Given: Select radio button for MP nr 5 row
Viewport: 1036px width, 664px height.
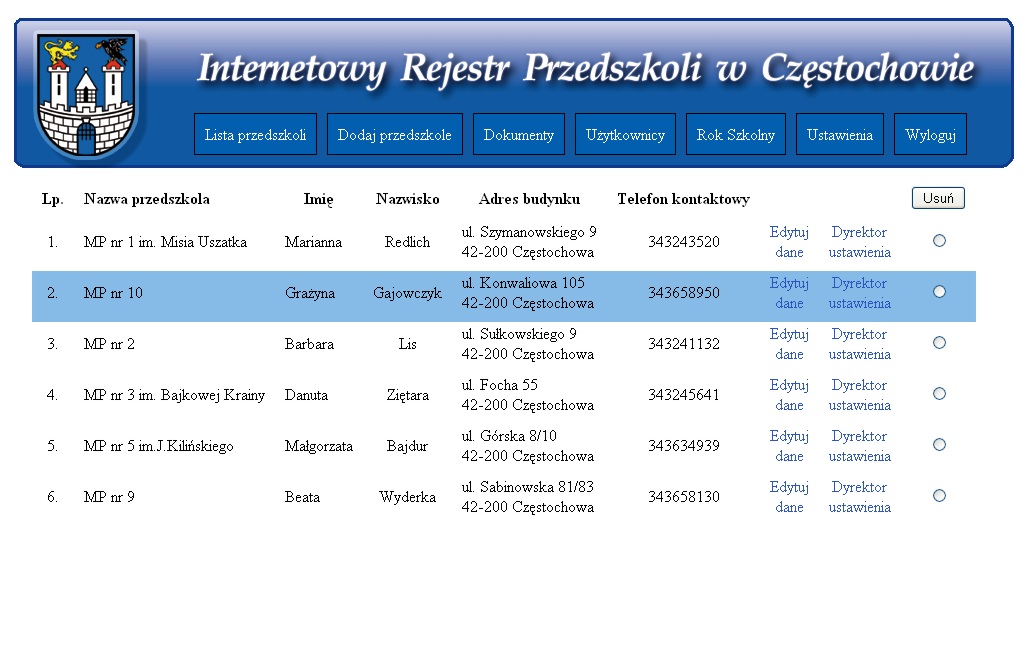Looking at the screenshot, I should pyautogui.click(x=939, y=445).
